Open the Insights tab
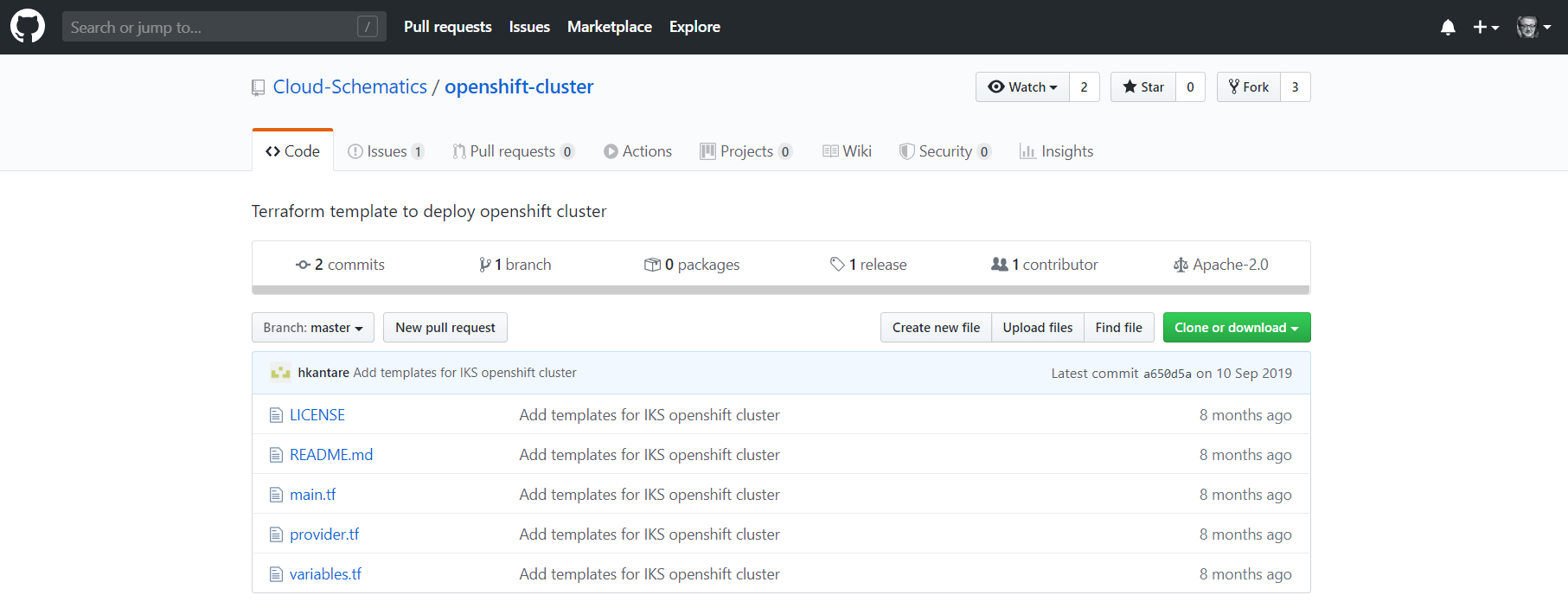 1056,151
